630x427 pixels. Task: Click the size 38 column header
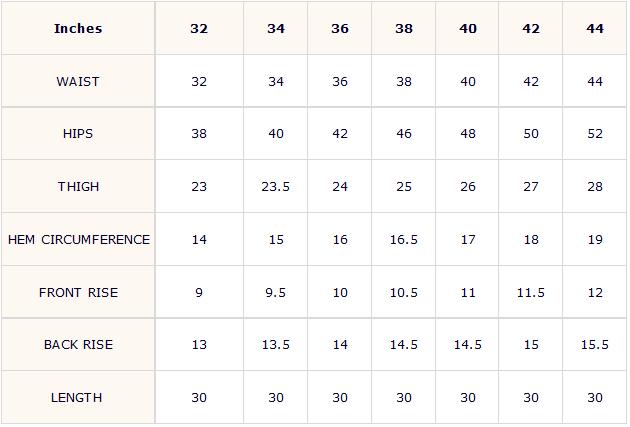tap(404, 29)
